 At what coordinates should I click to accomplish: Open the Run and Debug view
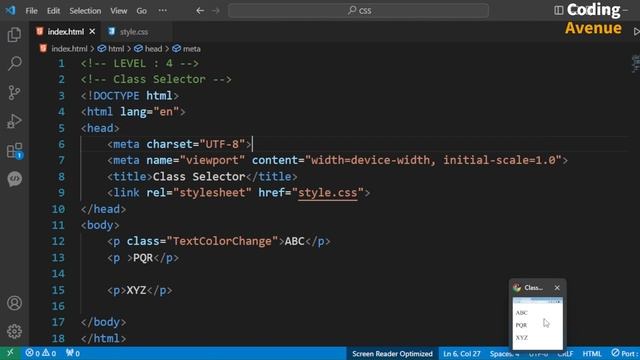coord(14,121)
